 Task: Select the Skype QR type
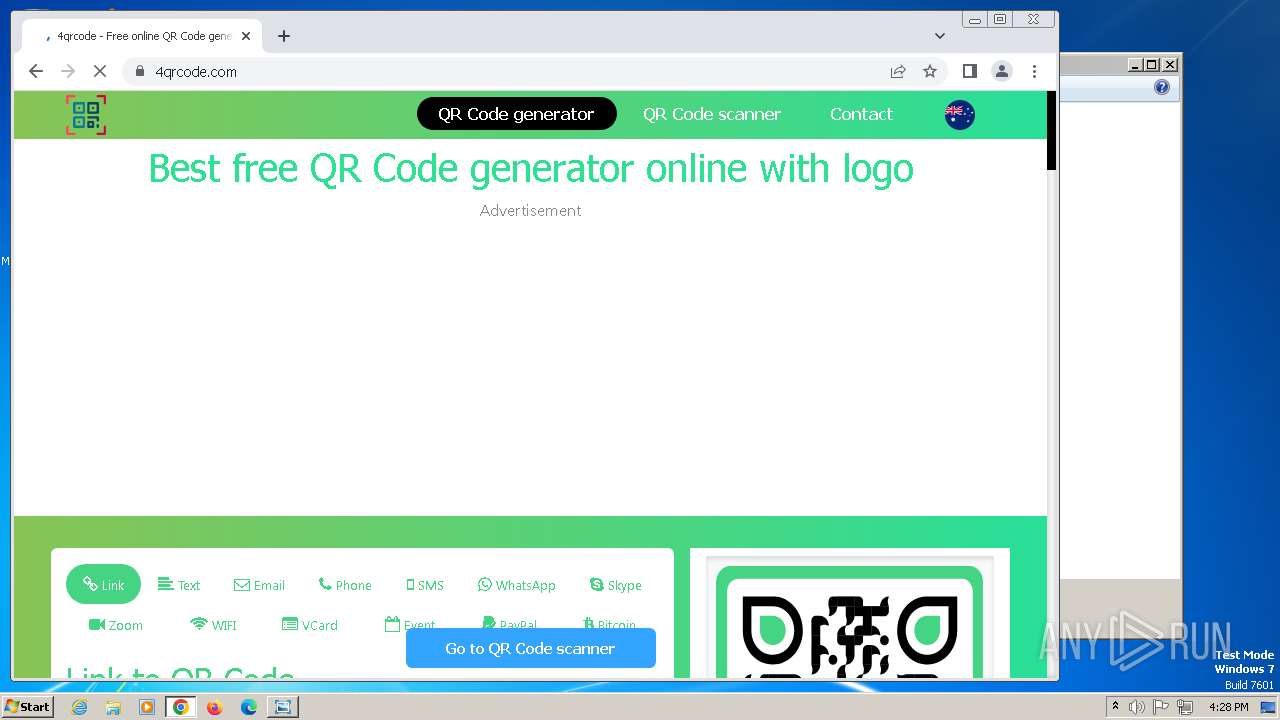(x=615, y=585)
